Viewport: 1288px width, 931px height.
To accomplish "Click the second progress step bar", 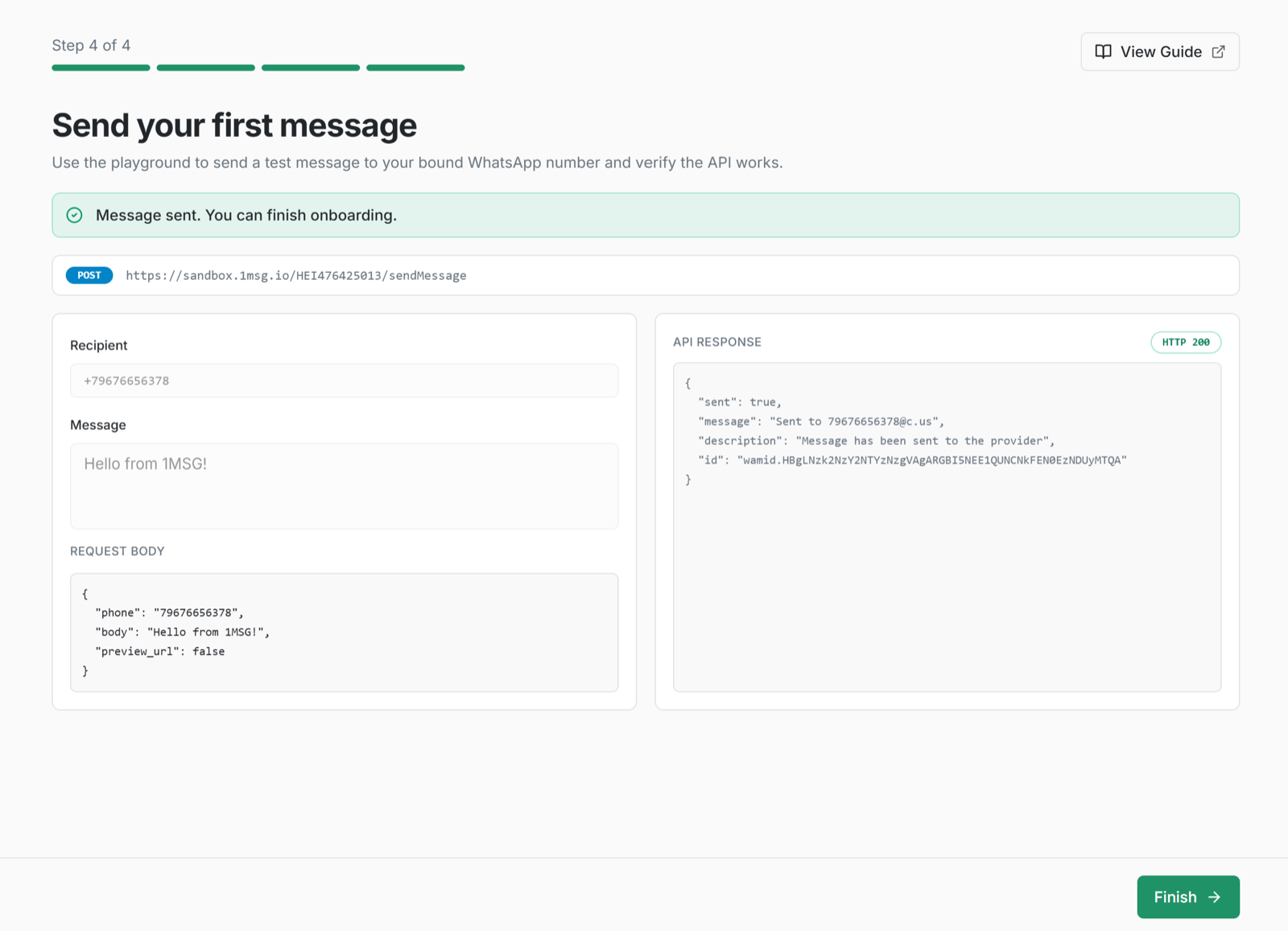I will (x=206, y=68).
